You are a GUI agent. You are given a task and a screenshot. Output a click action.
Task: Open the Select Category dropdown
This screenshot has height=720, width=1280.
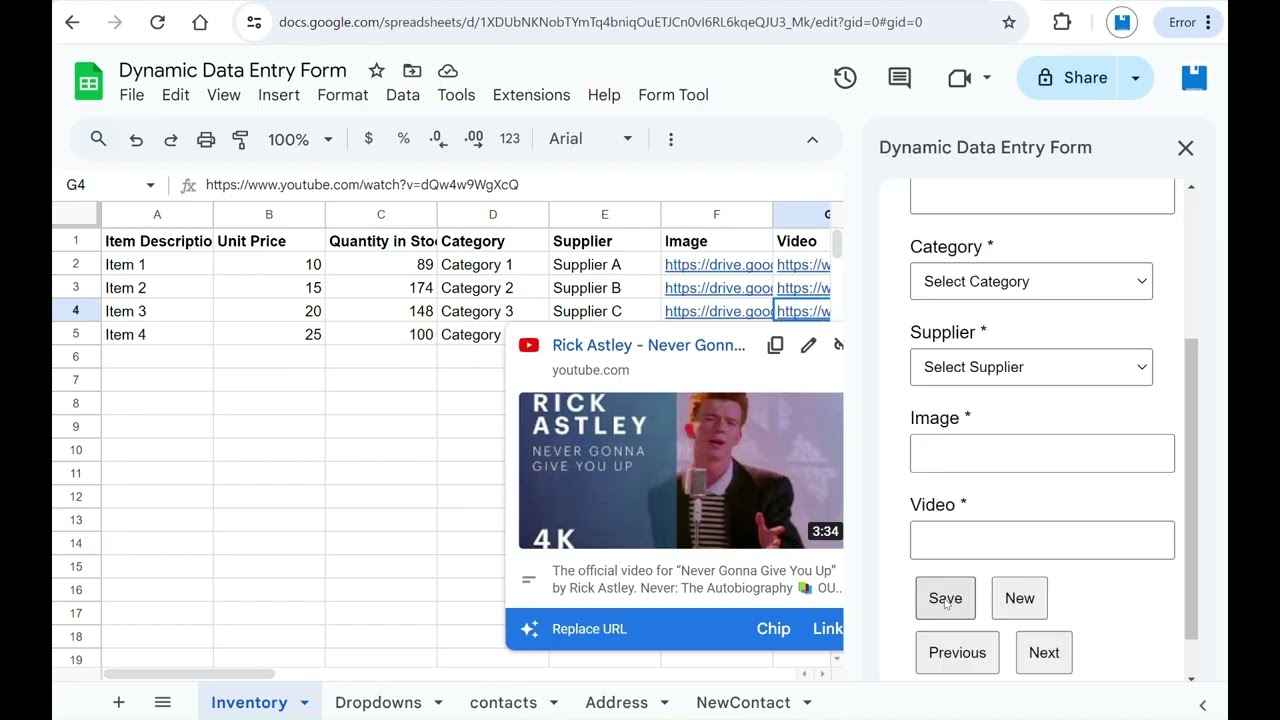click(1031, 282)
